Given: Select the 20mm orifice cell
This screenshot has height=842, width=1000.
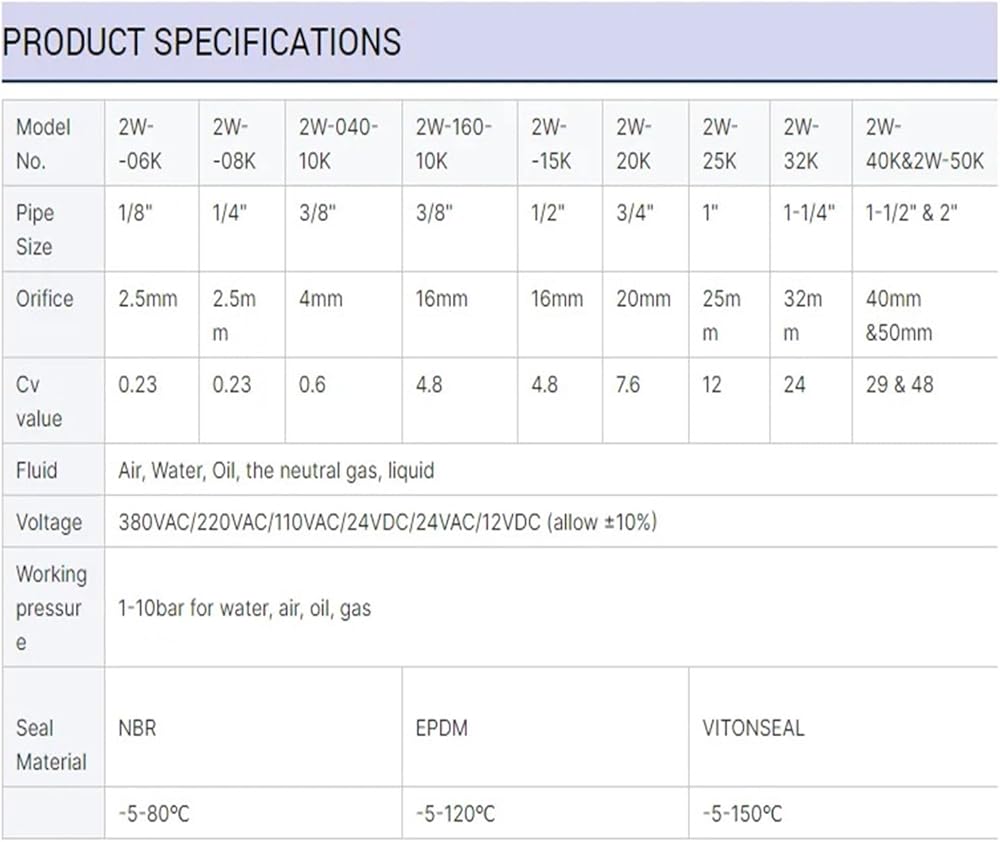Looking at the screenshot, I should (645, 314).
